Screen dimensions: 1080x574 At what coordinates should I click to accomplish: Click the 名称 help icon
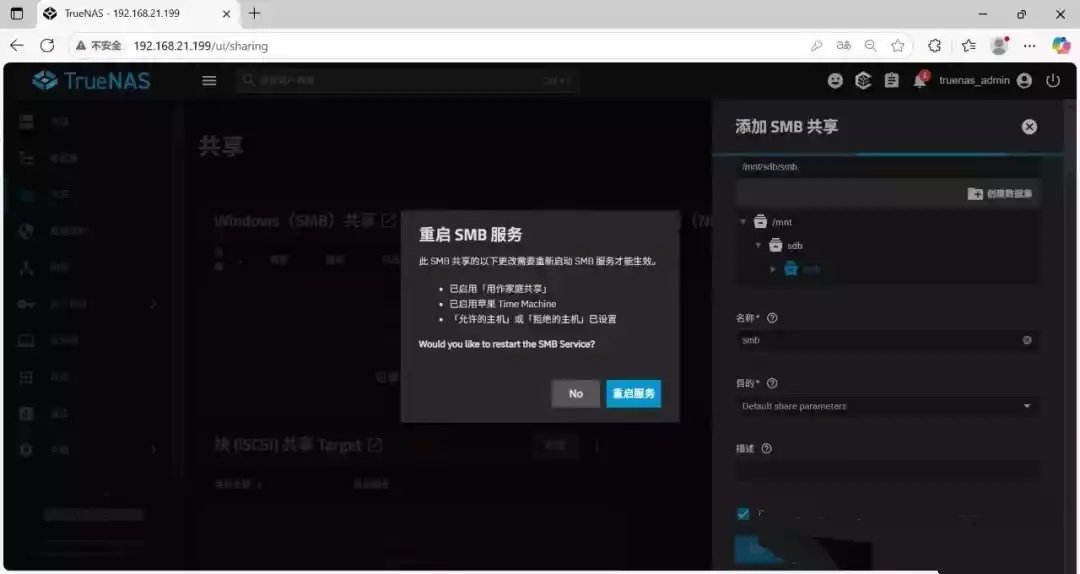click(x=772, y=318)
